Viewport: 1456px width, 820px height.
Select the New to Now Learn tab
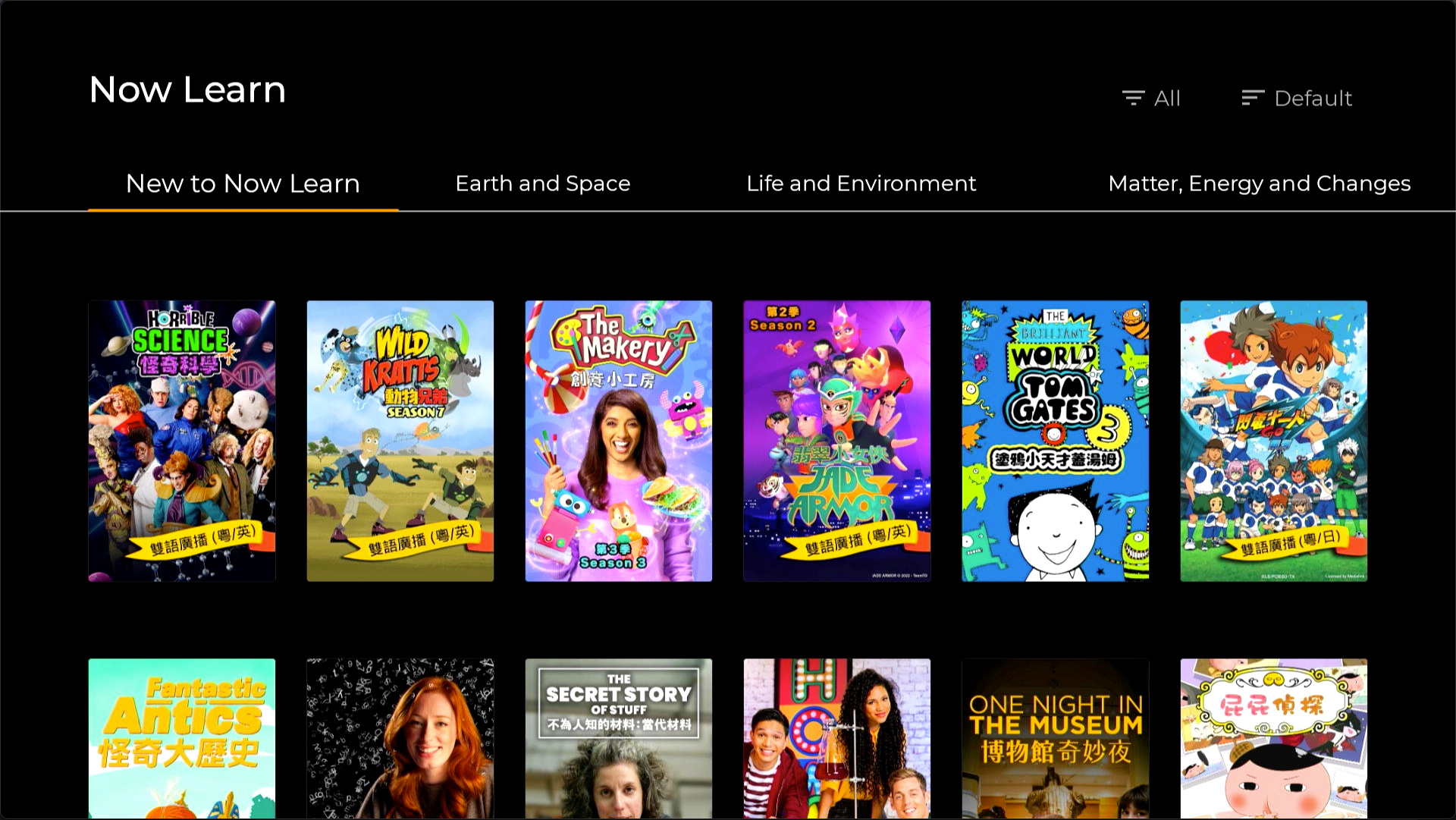click(x=243, y=184)
